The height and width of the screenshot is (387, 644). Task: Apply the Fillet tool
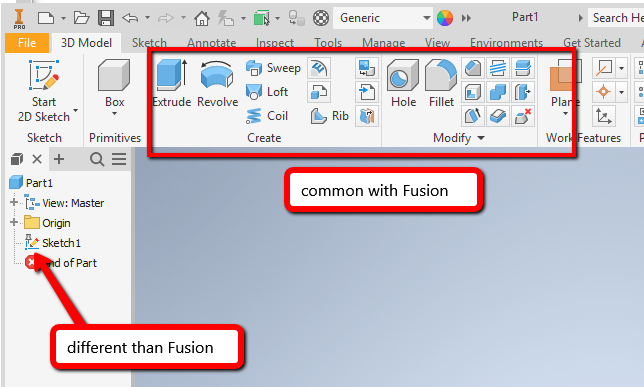click(x=441, y=83)
